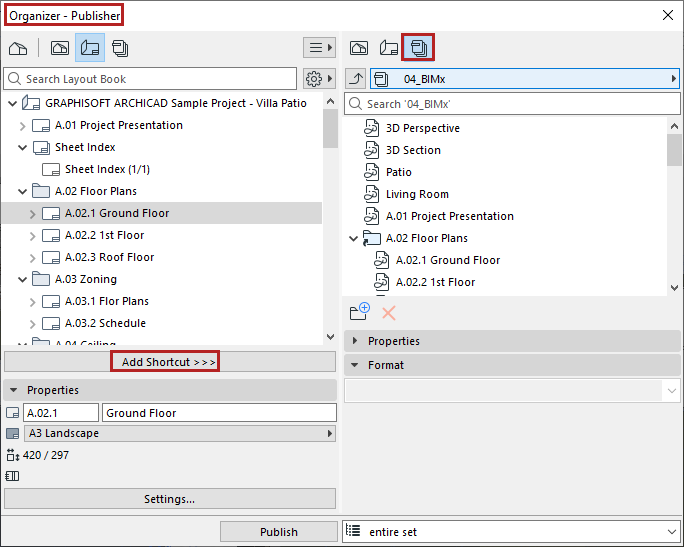
Task: Select 3D Perspective publisher item
Action: [423, 128]
